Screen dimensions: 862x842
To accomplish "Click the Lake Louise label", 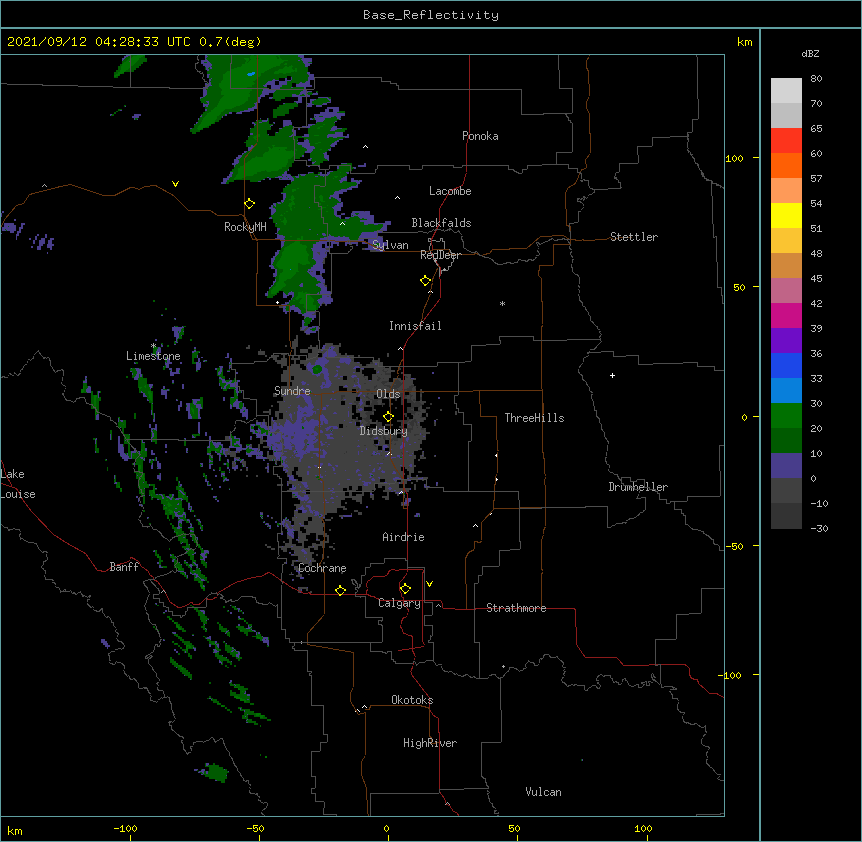I will [x=18, y=484].
